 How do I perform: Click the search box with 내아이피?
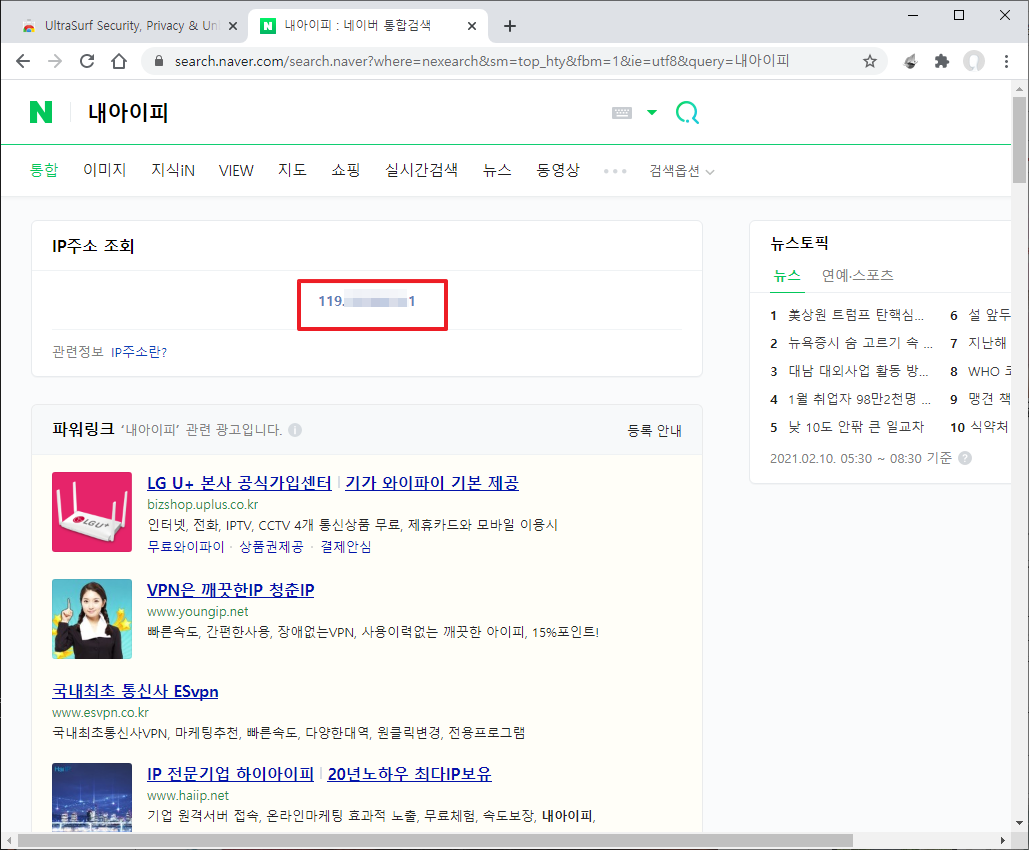tap(341, 113)
